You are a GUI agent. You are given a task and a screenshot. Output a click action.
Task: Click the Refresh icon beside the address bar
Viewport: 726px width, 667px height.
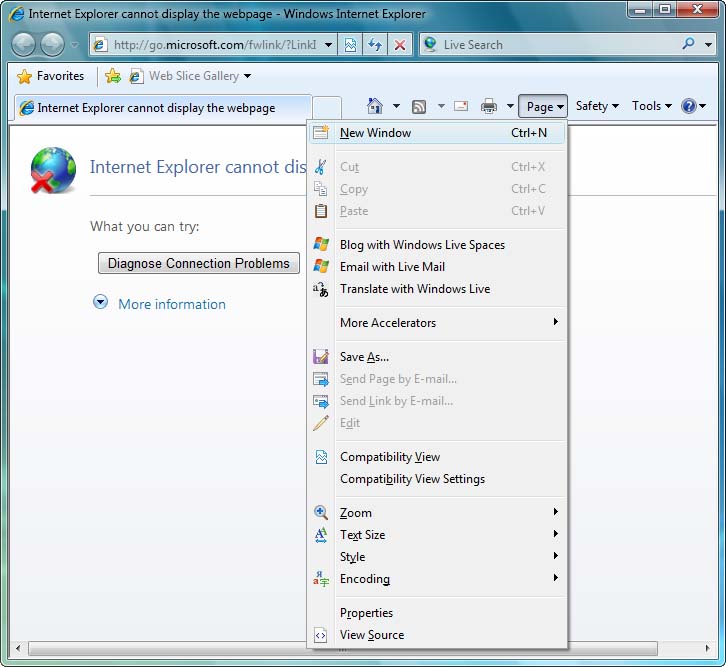coord(375,45)
